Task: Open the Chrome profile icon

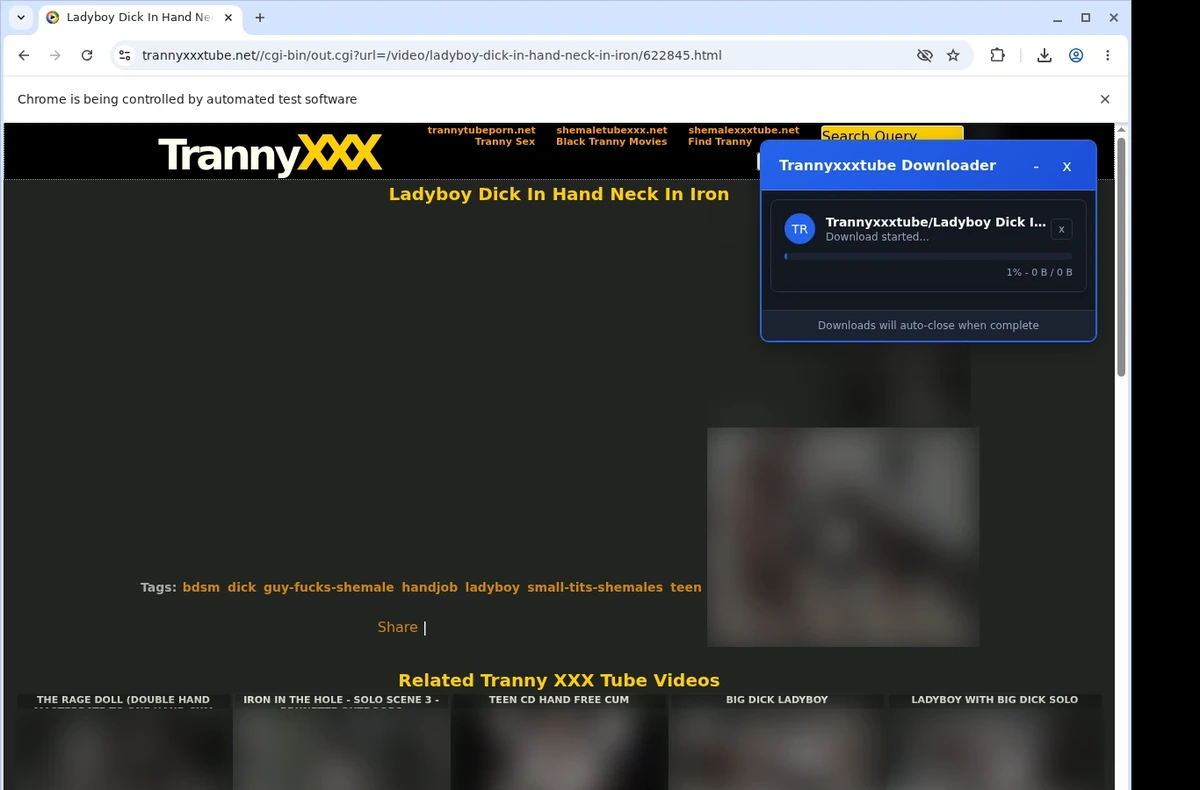Action: [x=1076, y=56]
